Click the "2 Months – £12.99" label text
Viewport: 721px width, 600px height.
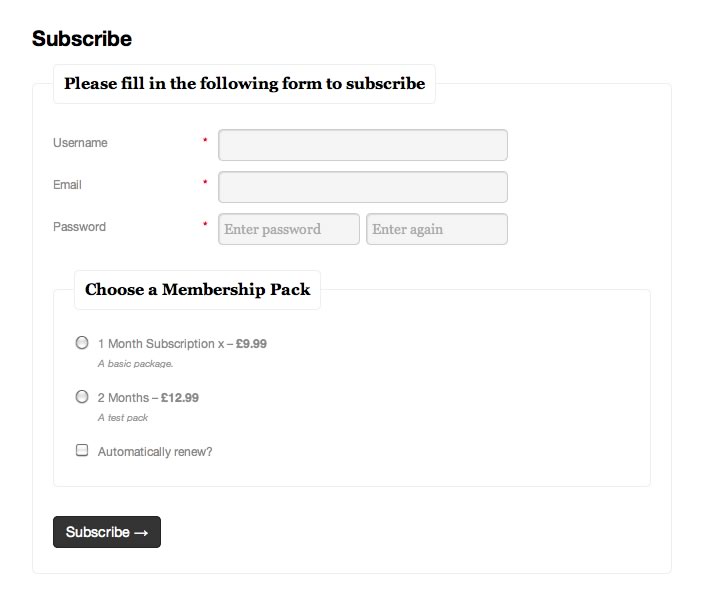click(148, 398)
